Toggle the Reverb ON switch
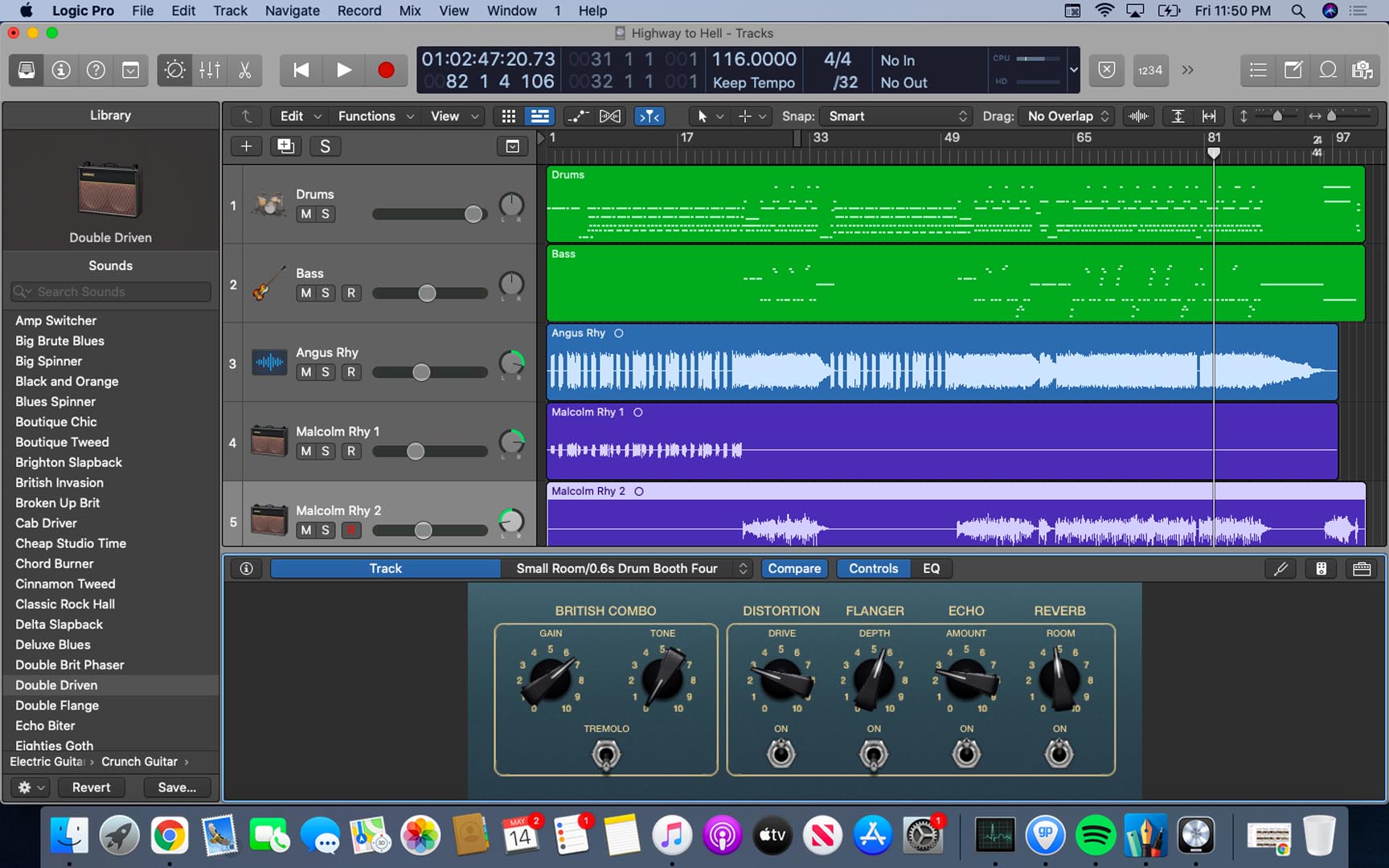This screenshot has height=868, width=1389. (1059, 753)
